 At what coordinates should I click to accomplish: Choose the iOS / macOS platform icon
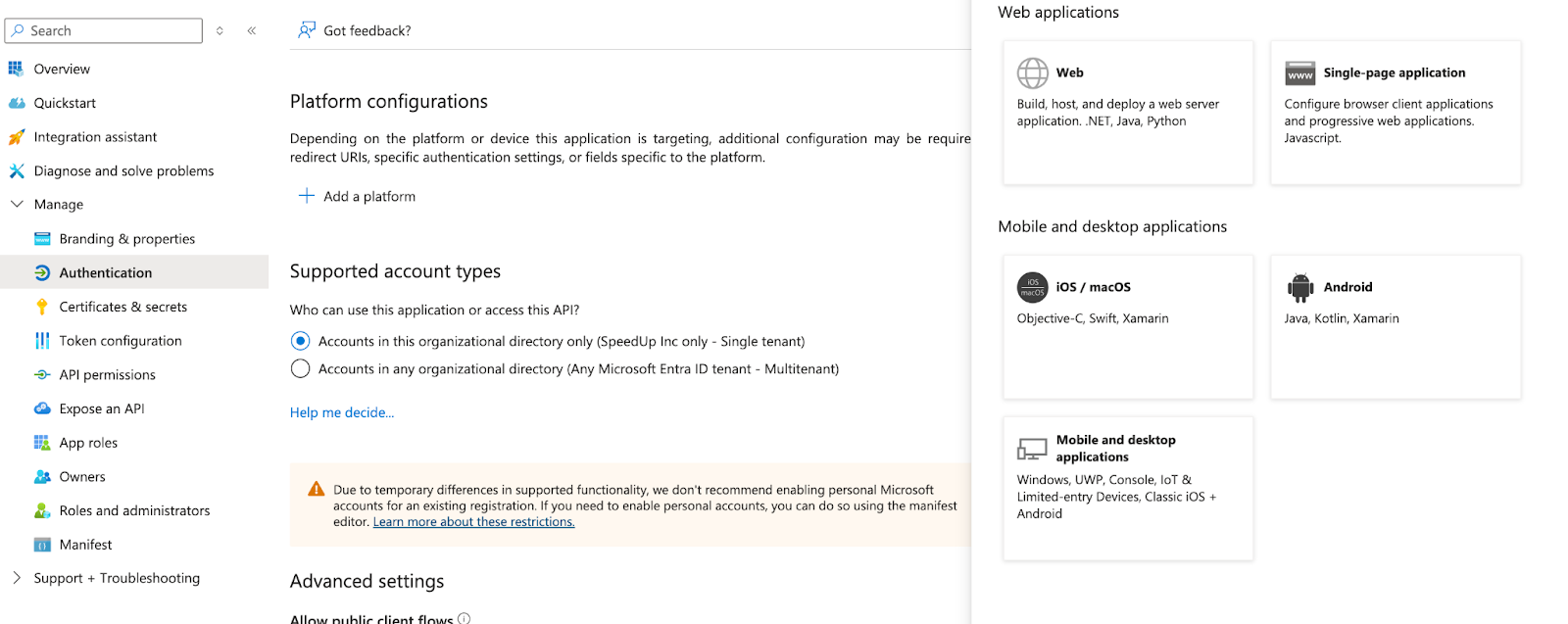pyautogui.click(x=1032, y=287)
